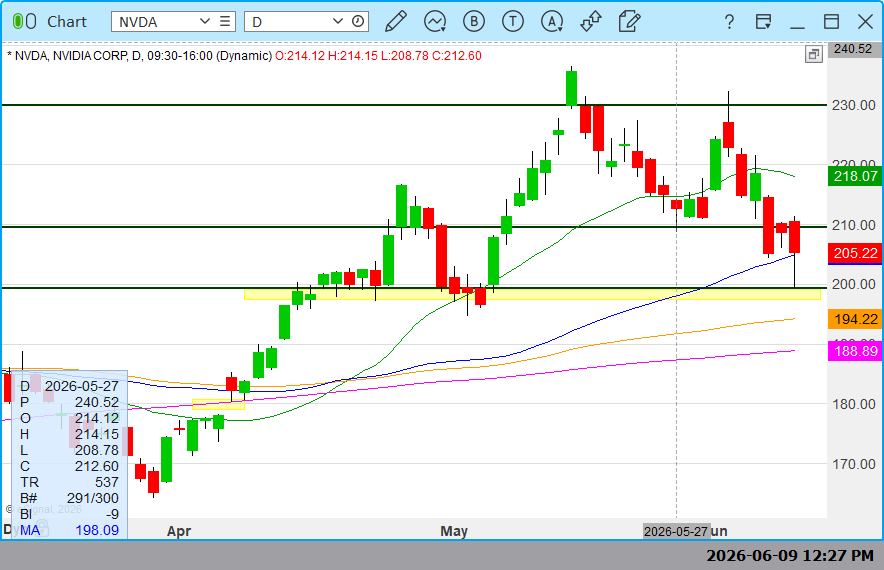Click the magenta 188.89 price label

pyautogui.click(x=855, y=351)
